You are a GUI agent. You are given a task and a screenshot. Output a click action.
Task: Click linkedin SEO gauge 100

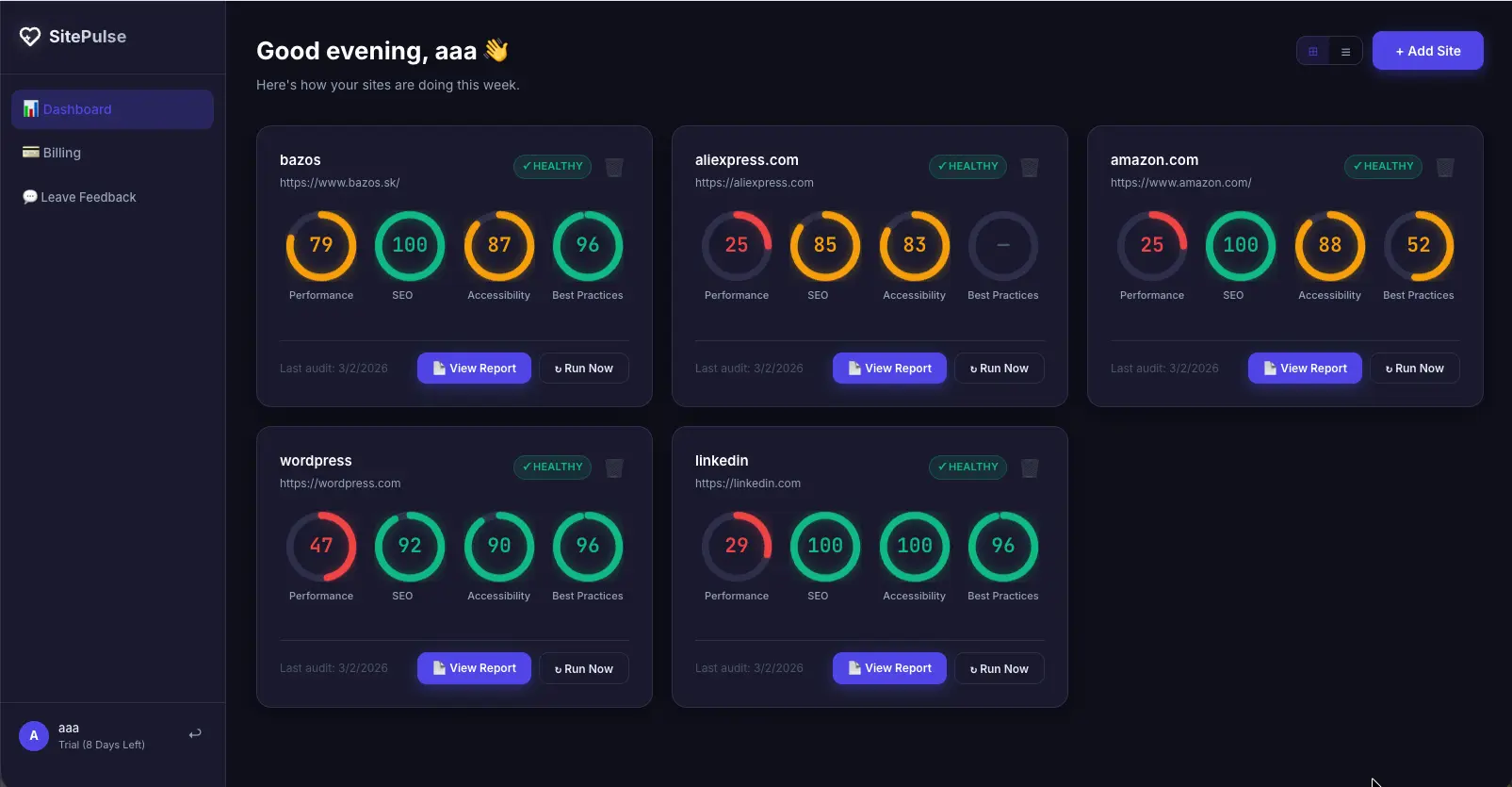pyautogui.click(x=825, y=546)
